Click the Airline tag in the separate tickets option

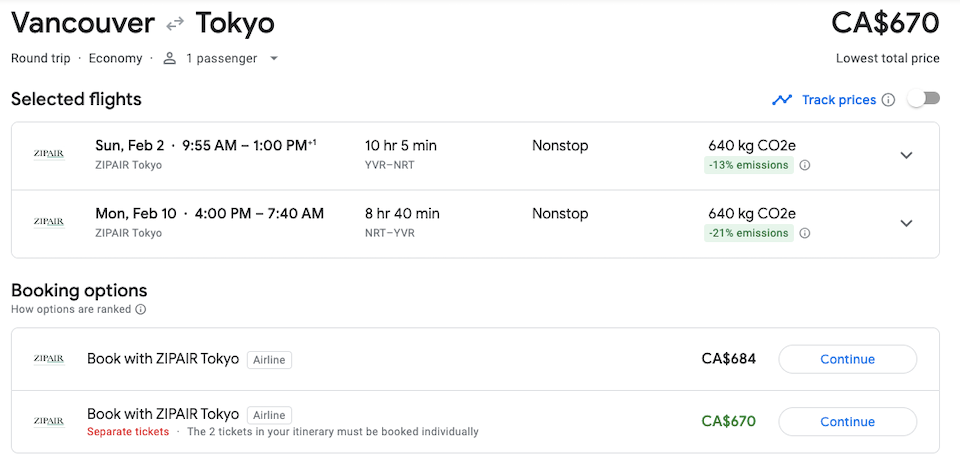[269, 415]
